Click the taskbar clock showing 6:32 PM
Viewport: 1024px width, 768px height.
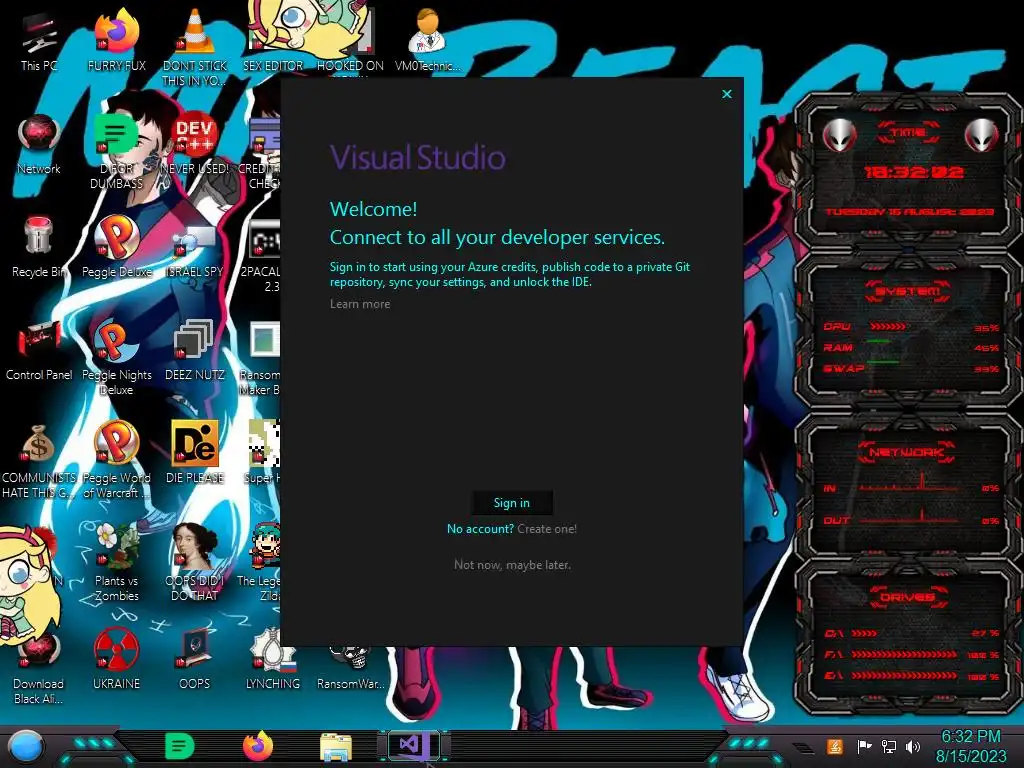click(971, 746)
